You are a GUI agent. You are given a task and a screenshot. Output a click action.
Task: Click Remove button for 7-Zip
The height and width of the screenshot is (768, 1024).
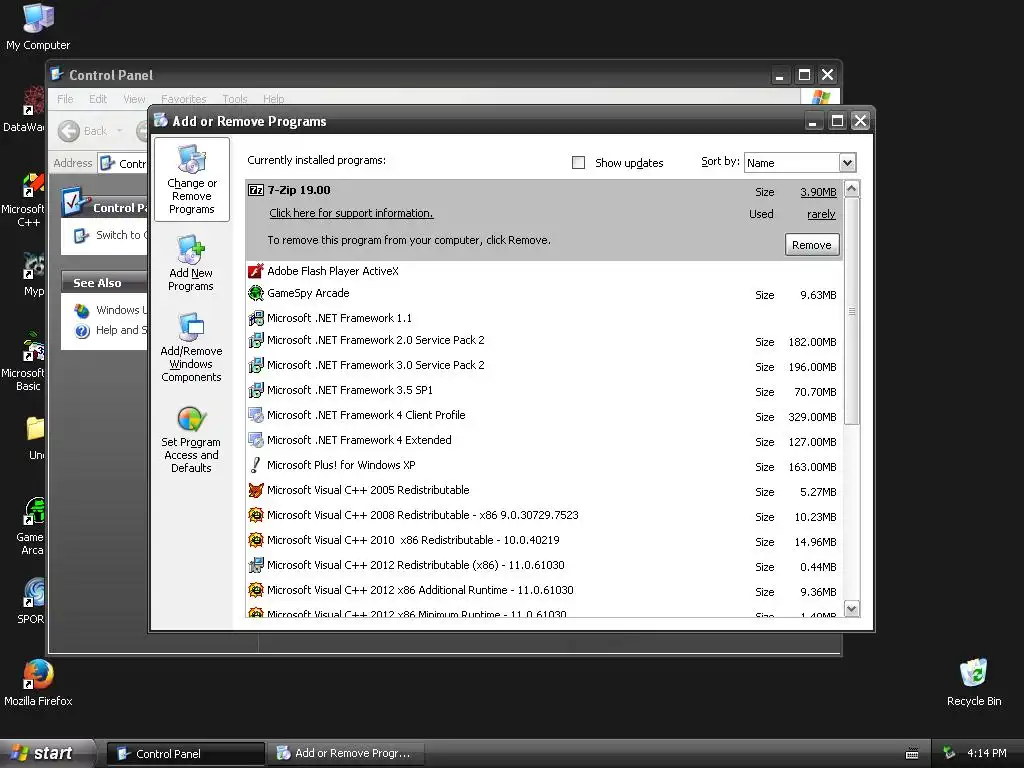pyautogui.click(x=812, y=245)
